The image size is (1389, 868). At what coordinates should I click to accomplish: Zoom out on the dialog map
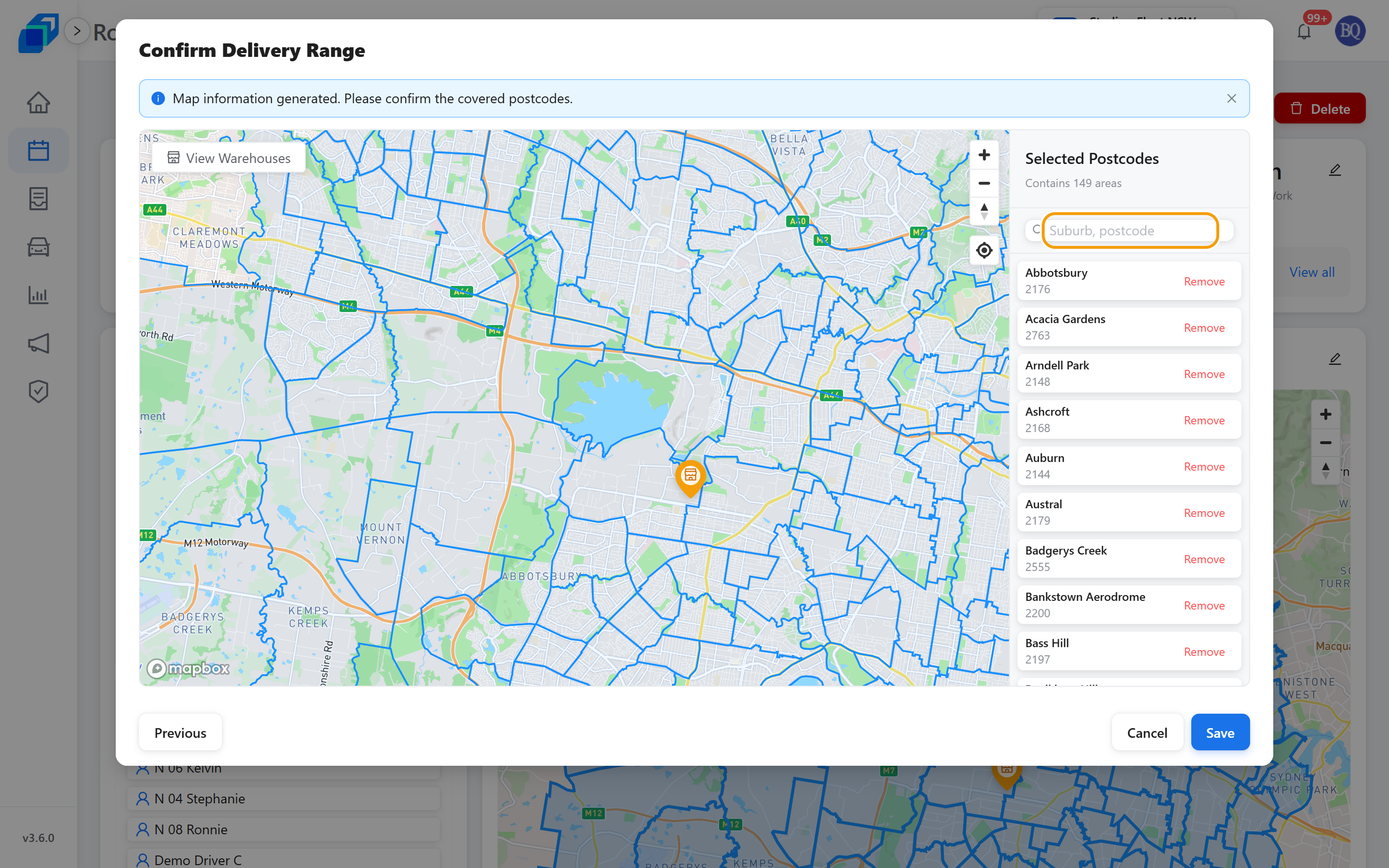984,183
